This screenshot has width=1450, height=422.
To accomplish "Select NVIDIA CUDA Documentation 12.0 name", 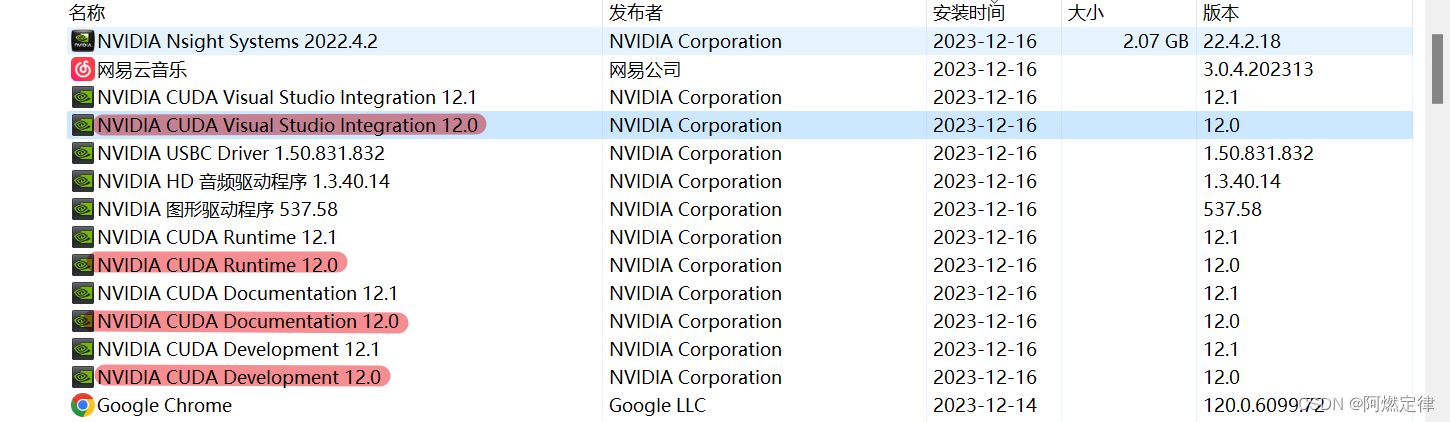I will coord(248,321).
